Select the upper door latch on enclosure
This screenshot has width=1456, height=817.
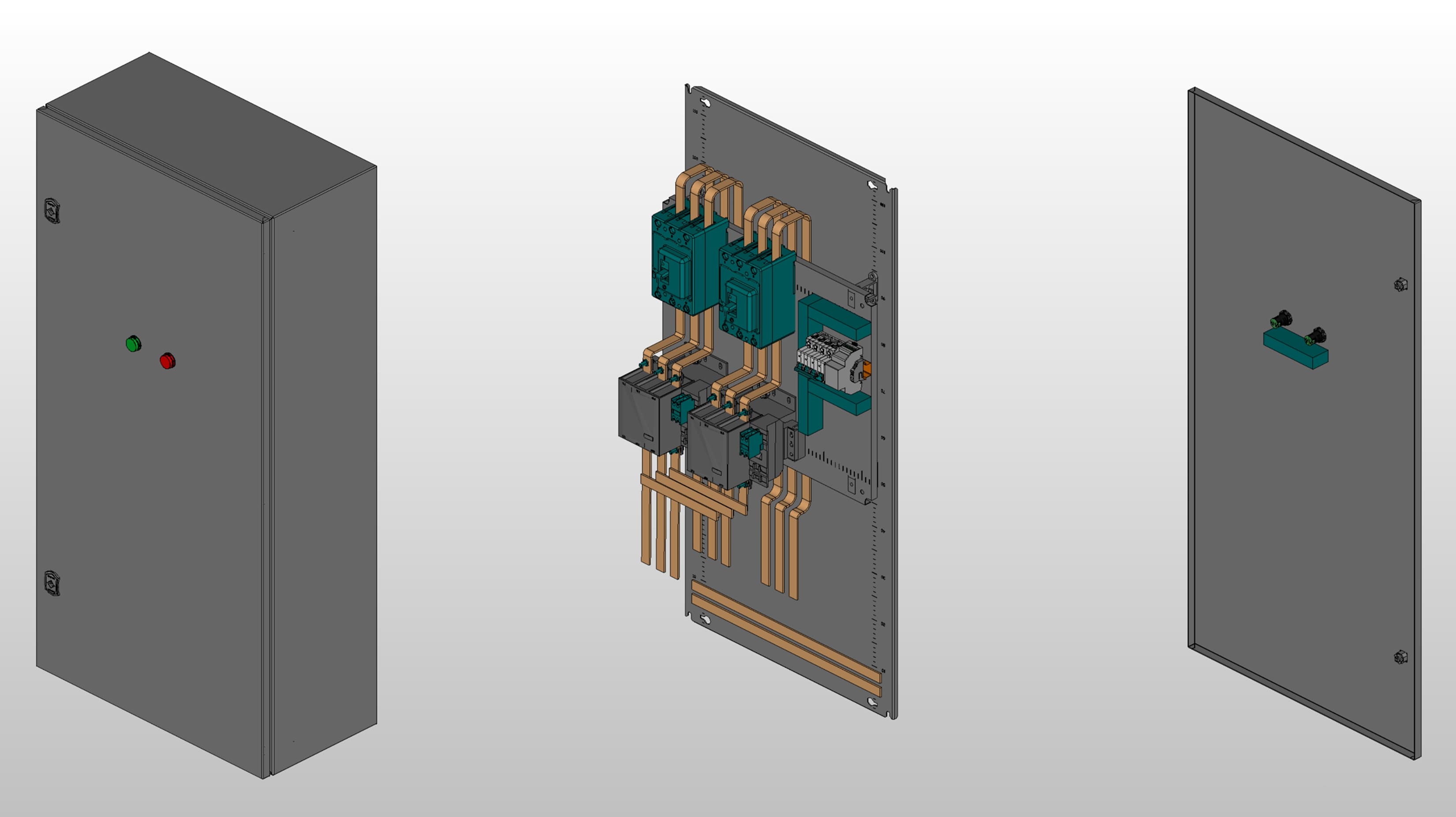(x=52, y=210)
